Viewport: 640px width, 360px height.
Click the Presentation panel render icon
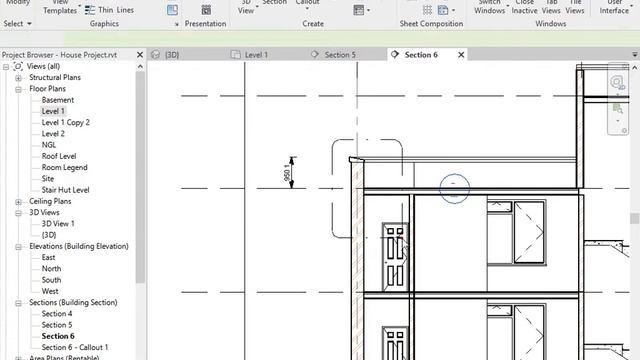point(206,10)
